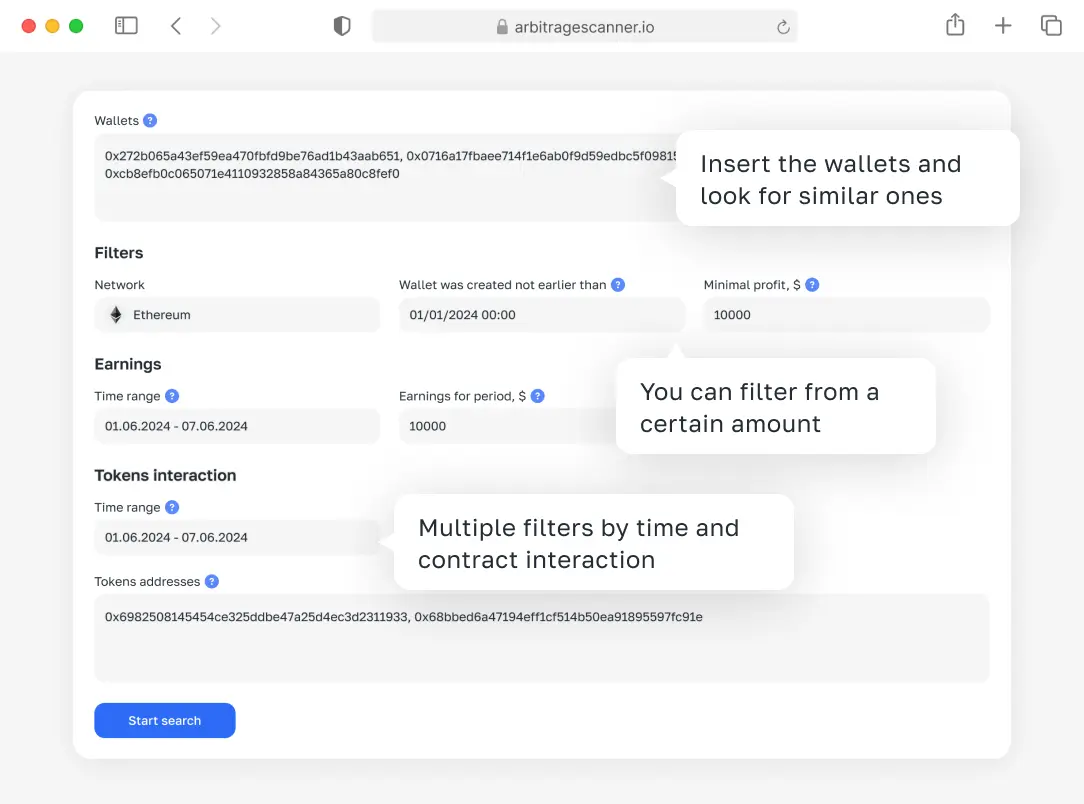Click the Tokens addresses help icon
This screenshot has height=804, width=1084.
[212, 582]
